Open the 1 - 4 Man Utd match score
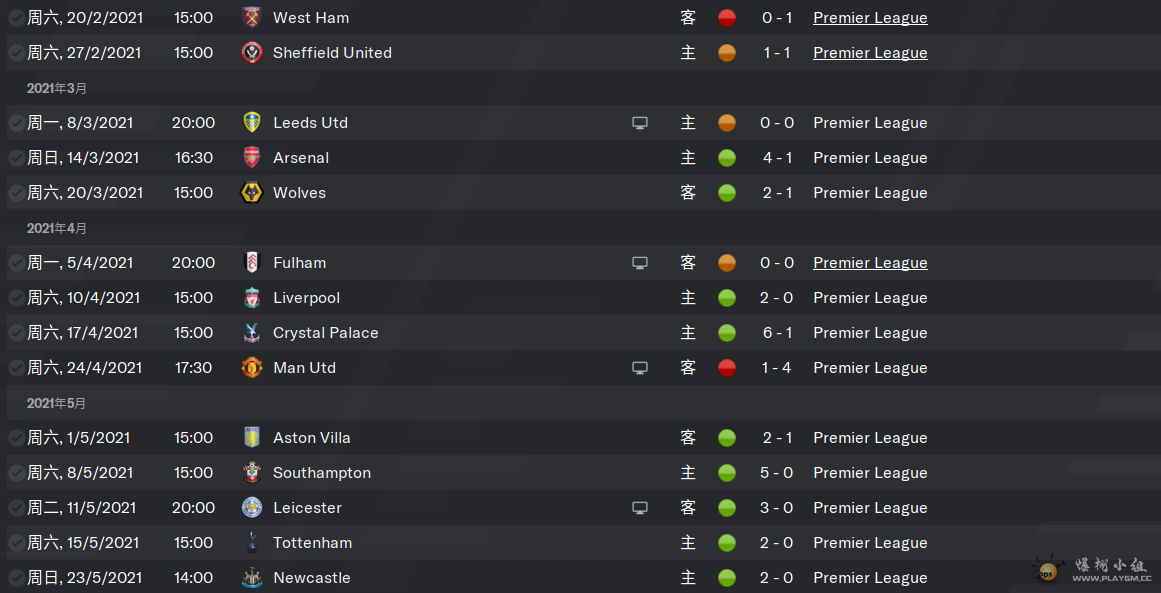 coord(777,368)
